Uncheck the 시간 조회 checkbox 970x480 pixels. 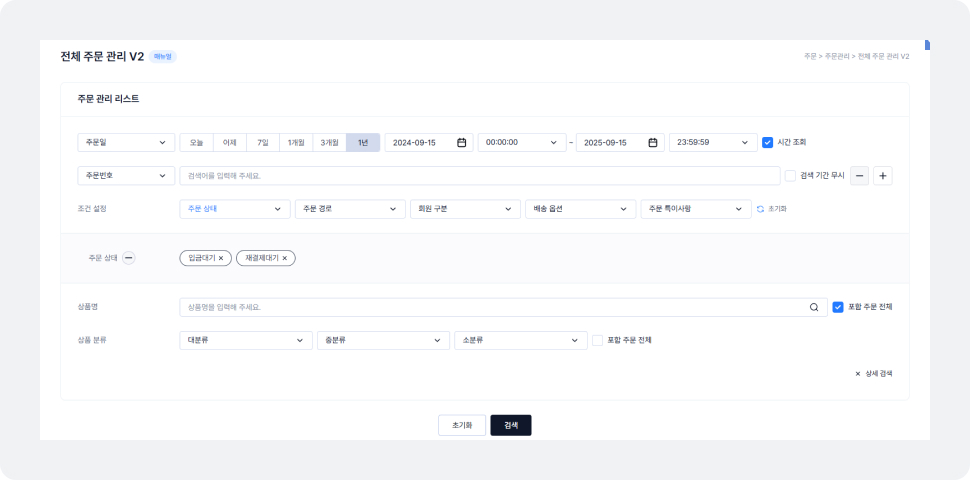(768, 143)
